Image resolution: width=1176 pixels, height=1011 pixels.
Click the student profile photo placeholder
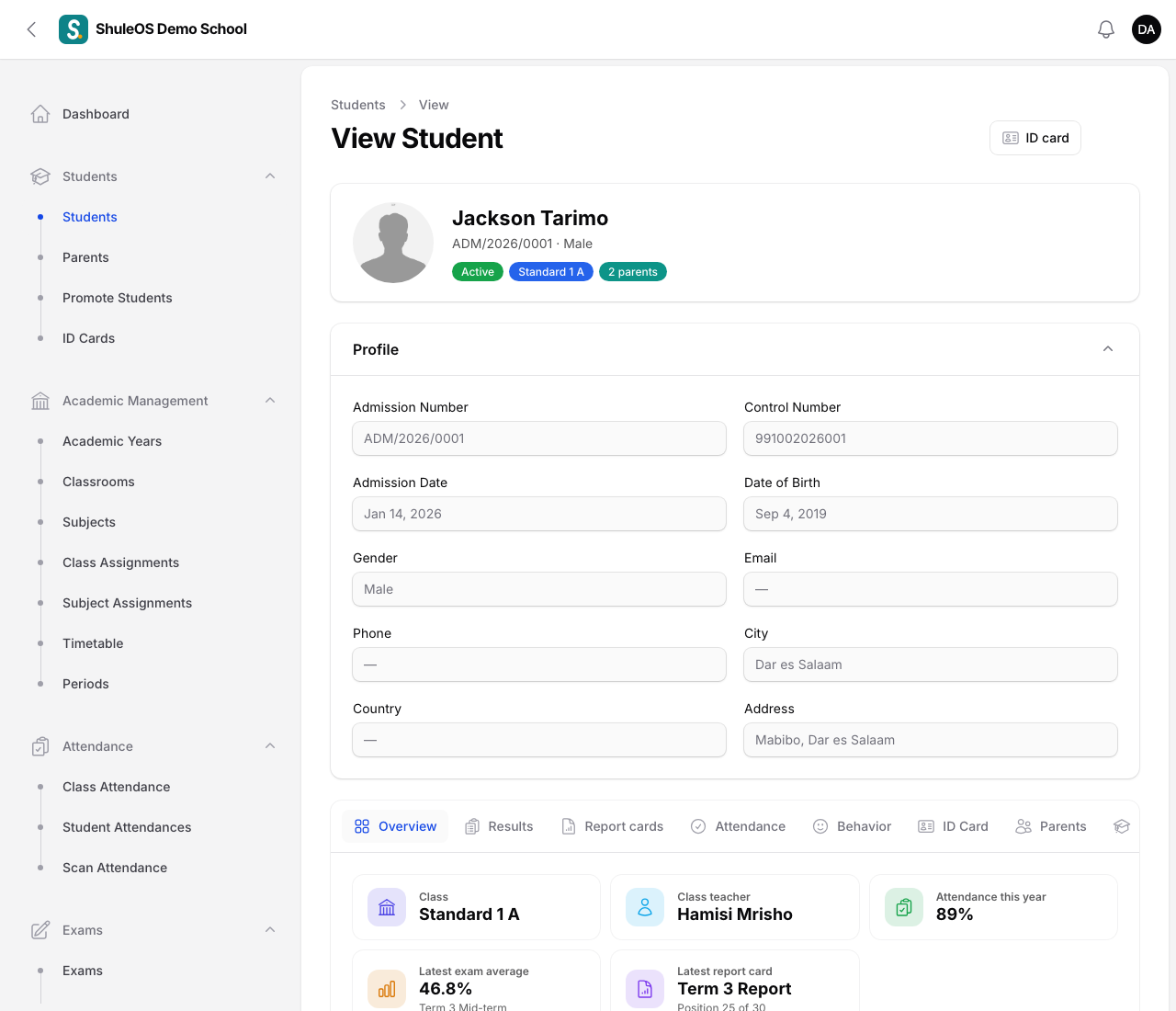click(393, 243)
